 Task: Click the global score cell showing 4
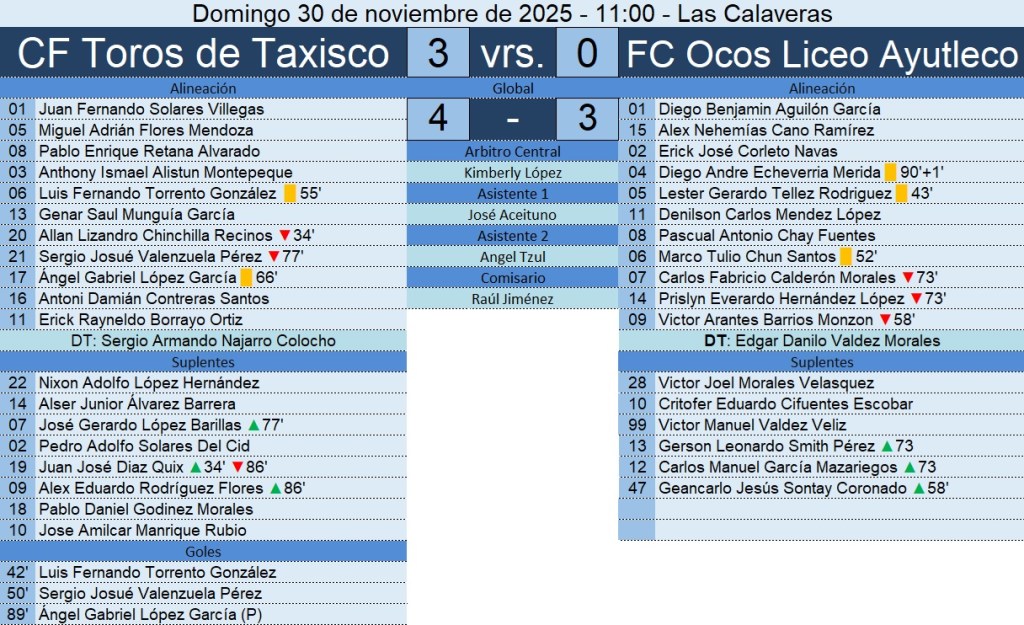437,118
